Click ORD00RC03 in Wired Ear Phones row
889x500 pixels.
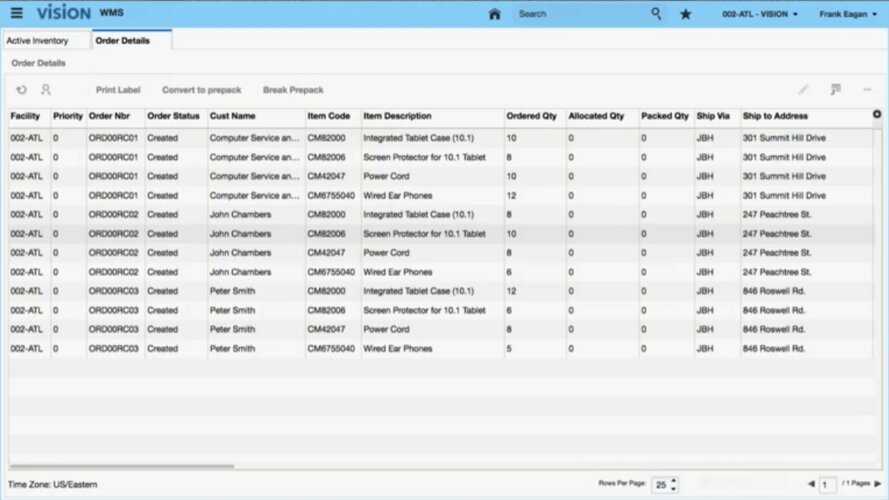(x=113, y=349)
